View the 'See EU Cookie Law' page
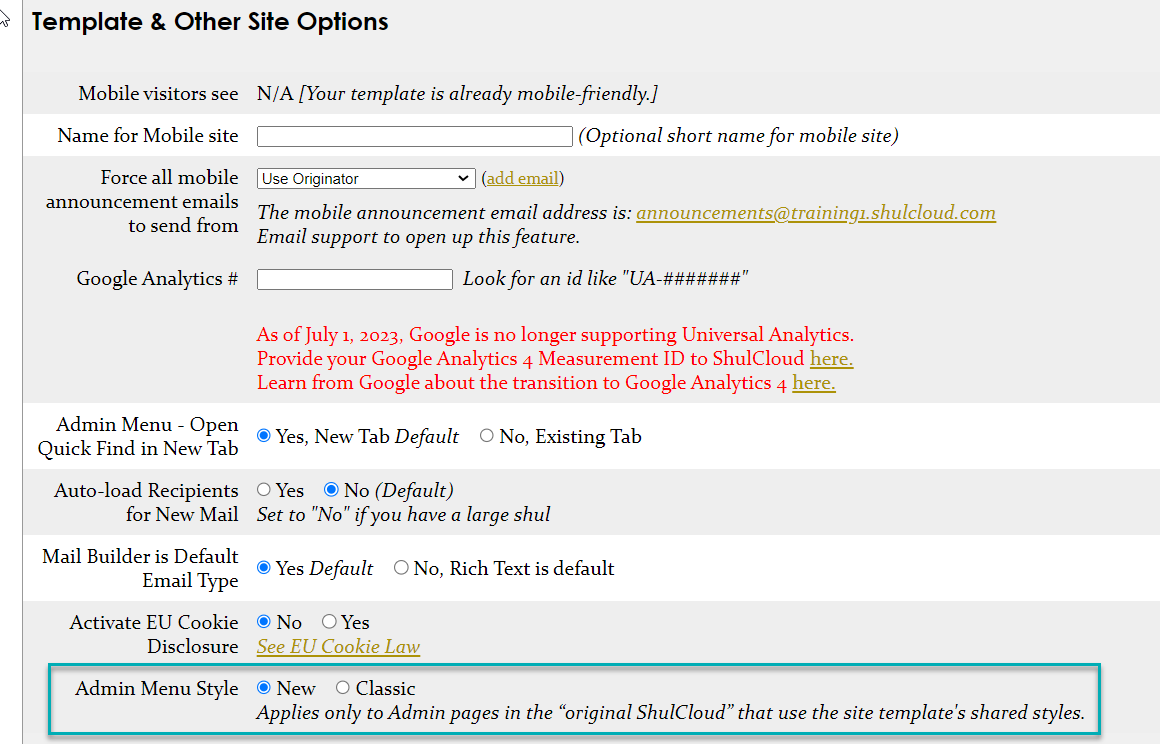The height and width of the screenshot is (744, 1160). [x=338, y=647]
